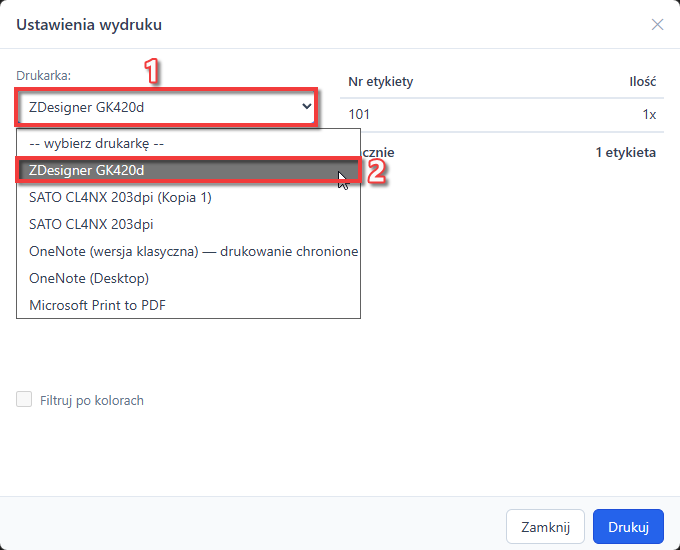Screen dimensions: 680x550
Task: Pick the plain SATO CL4NX 203dpi printer
Action: pyautogui.click(x=188, y=224)
